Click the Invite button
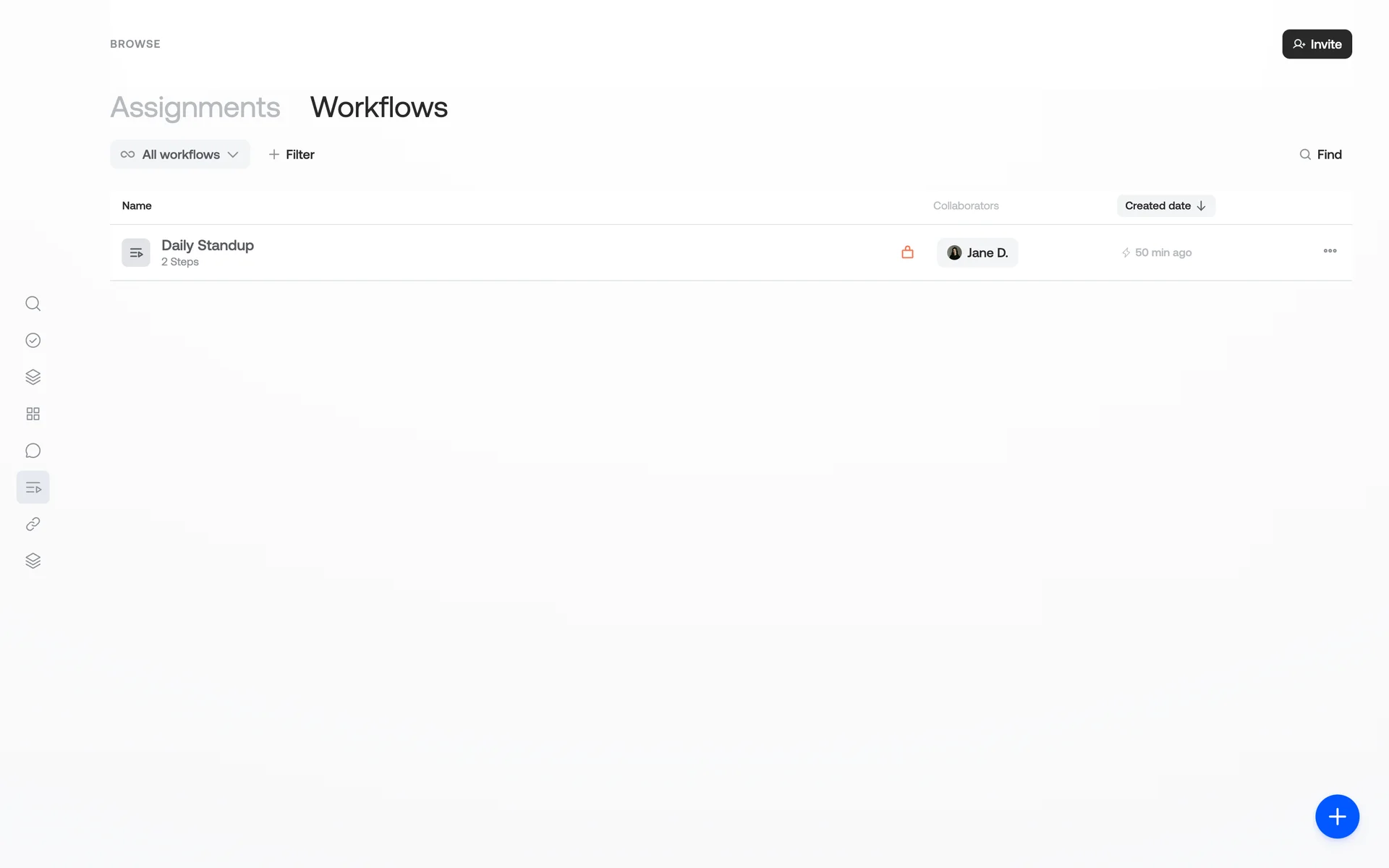1389x868 pixels. point(1317,44)
